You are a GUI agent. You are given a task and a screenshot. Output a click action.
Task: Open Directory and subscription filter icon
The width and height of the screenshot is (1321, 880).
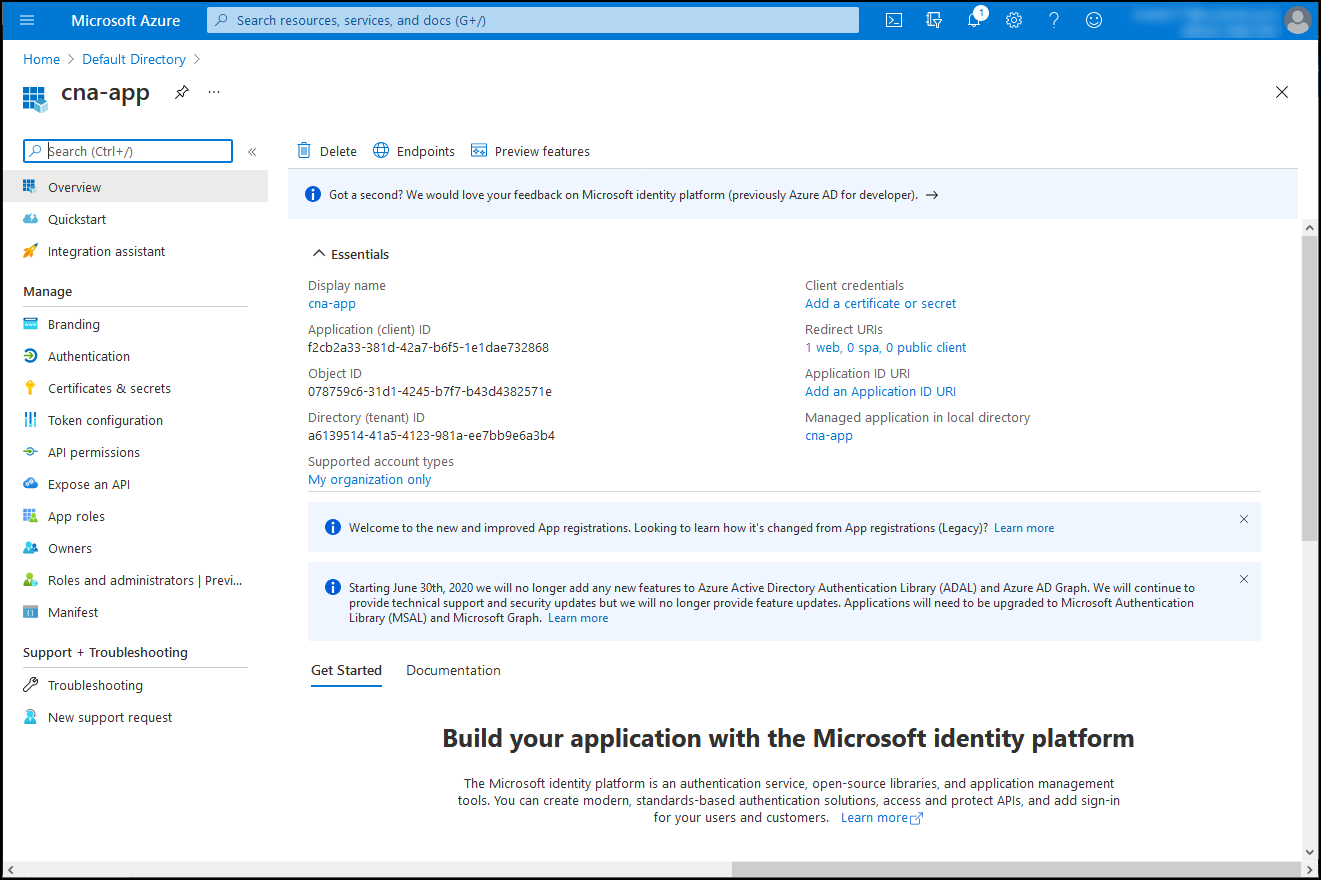click(x=934, y=20)
